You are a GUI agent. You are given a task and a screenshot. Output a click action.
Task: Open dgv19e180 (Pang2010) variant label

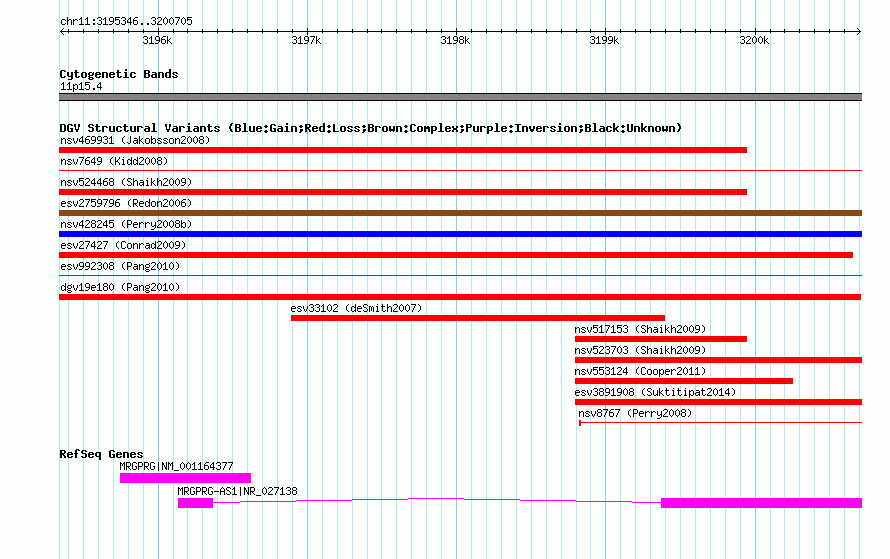click(x=120, y=287)
